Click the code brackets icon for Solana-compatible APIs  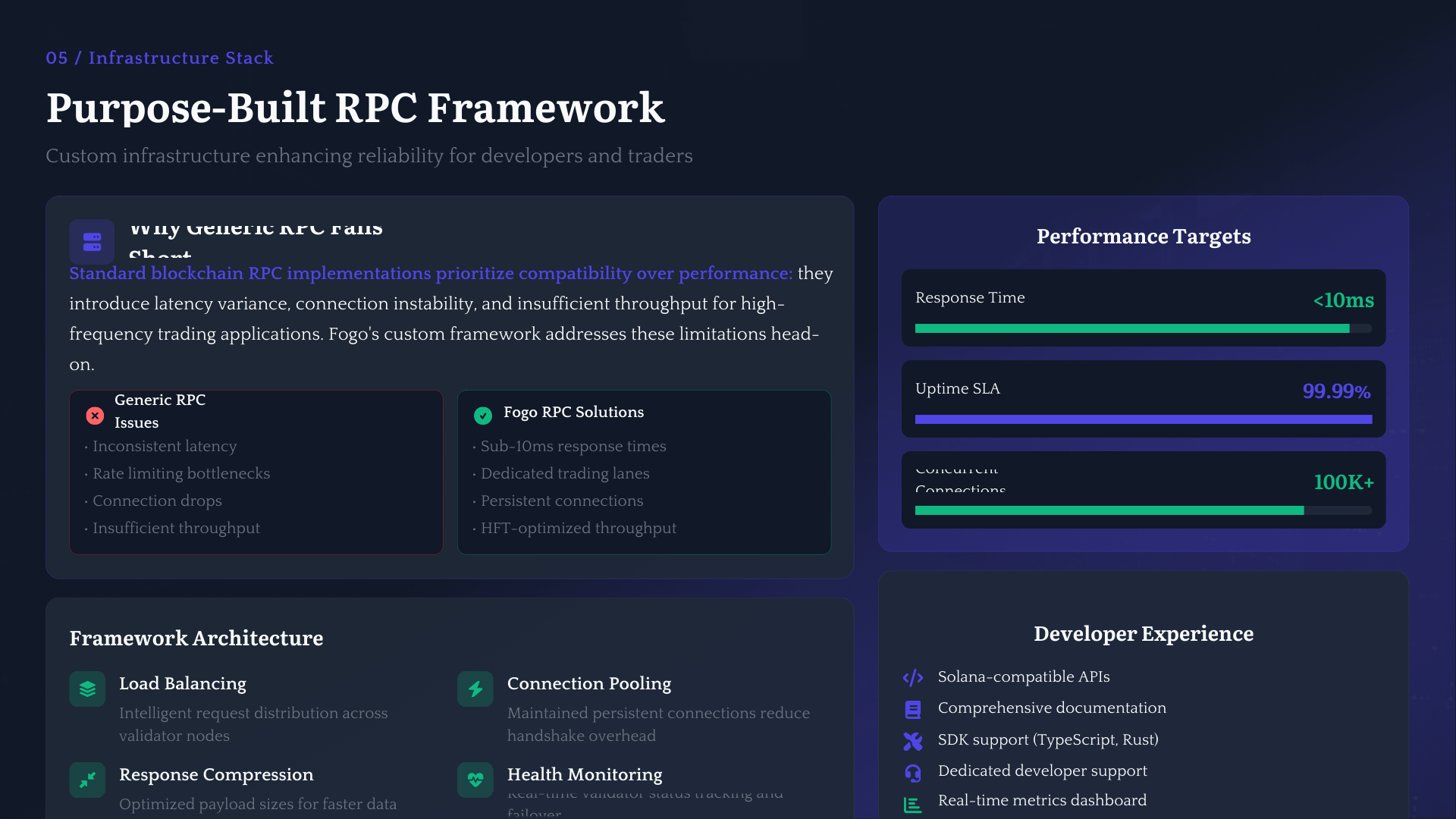pyautogui.click(x=913, y=677)
